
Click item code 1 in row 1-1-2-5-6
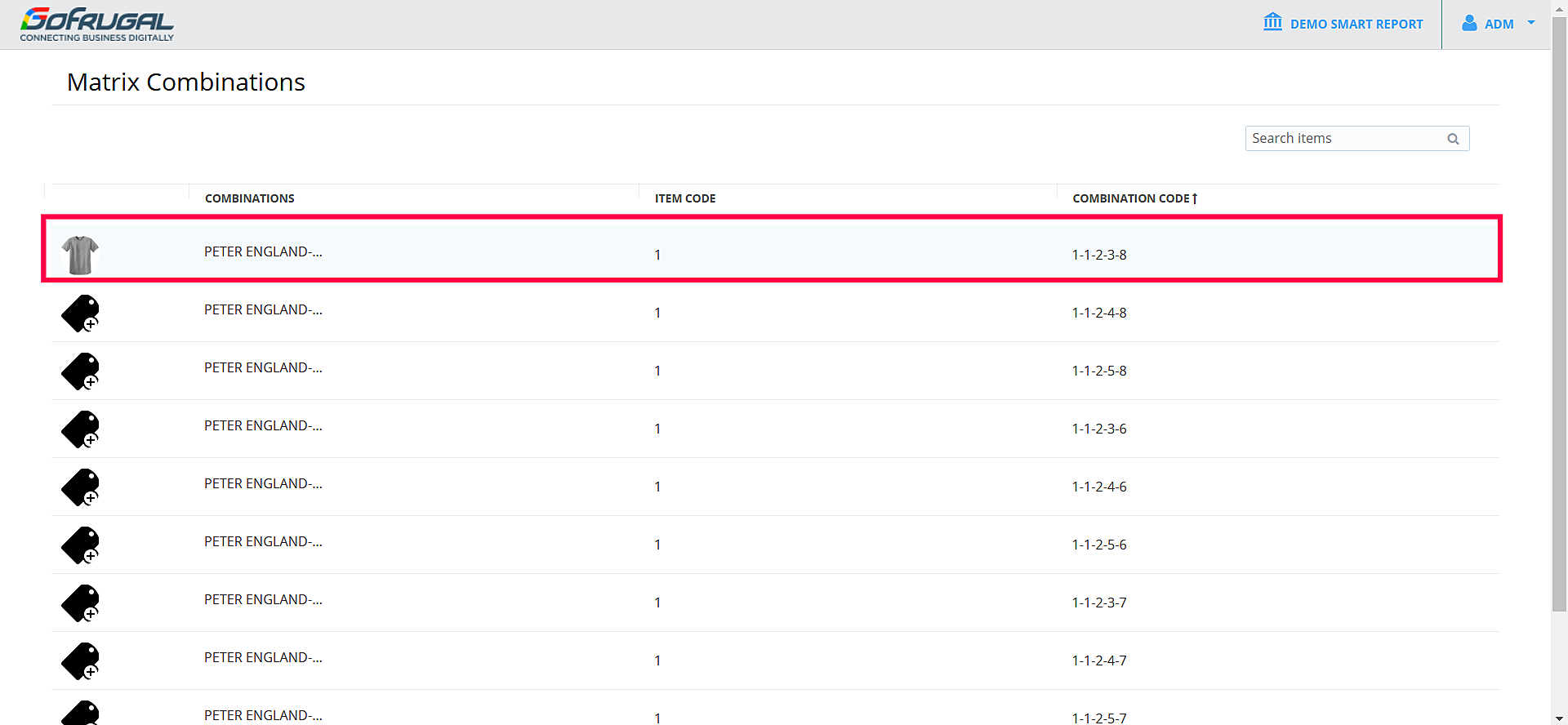[x=657, y=545]
